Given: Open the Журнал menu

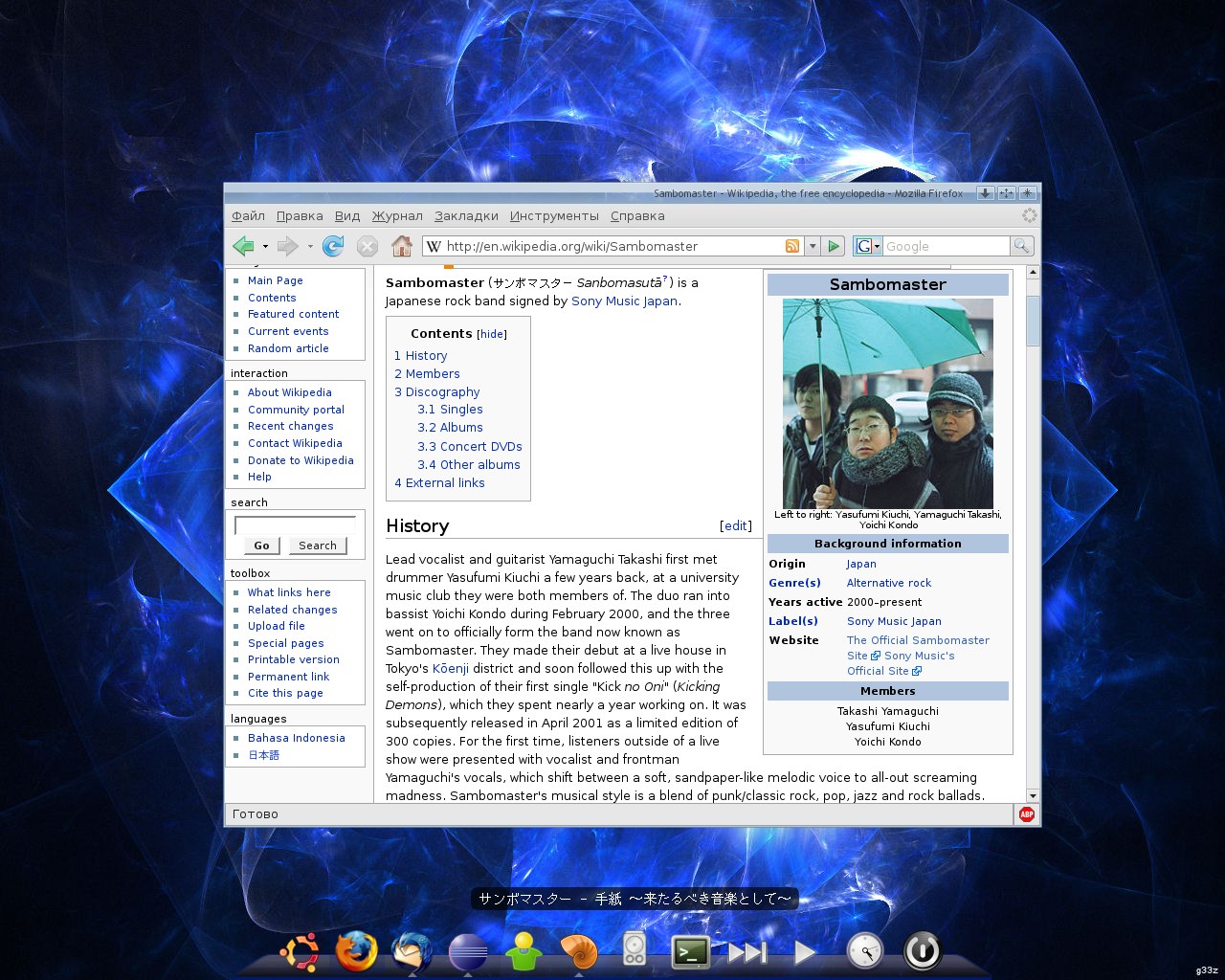Looking at the screenshot, I should 397,216.
